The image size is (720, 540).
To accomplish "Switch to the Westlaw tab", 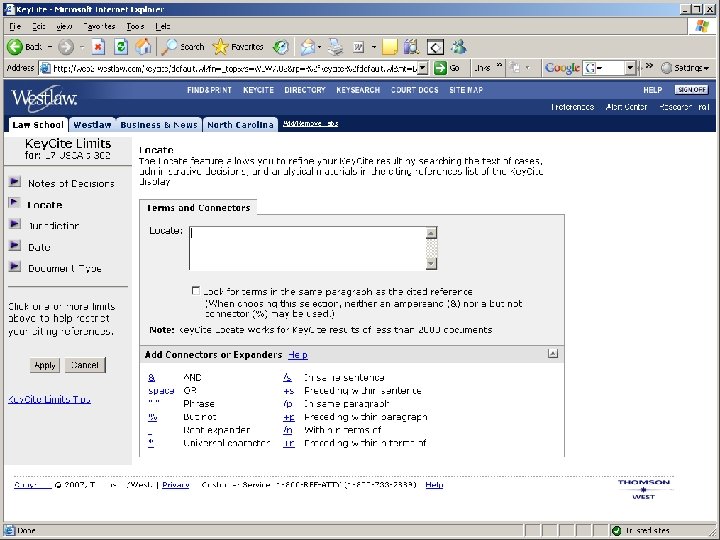I will pyautogui.click(x=92, y=124).
